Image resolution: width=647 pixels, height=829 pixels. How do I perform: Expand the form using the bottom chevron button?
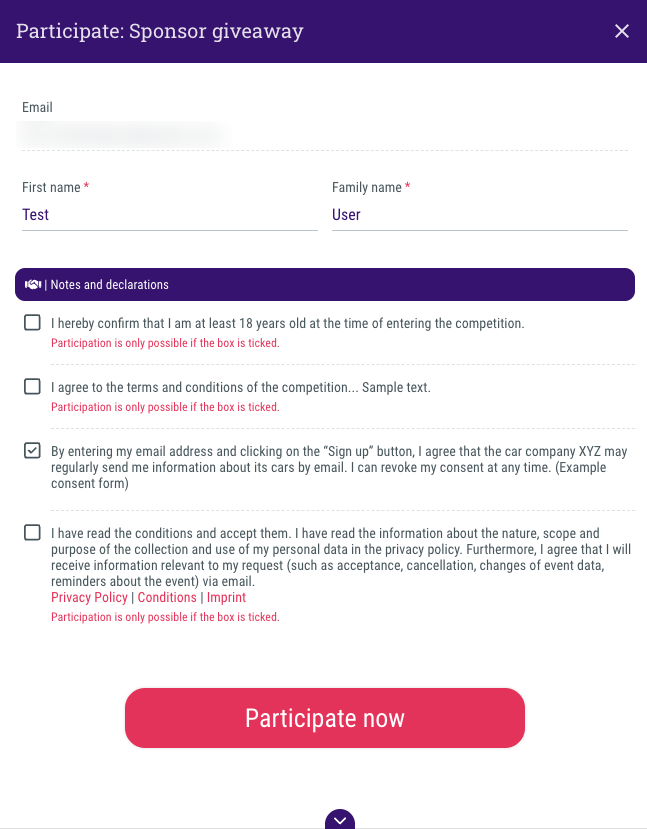[x=339, y=820]
